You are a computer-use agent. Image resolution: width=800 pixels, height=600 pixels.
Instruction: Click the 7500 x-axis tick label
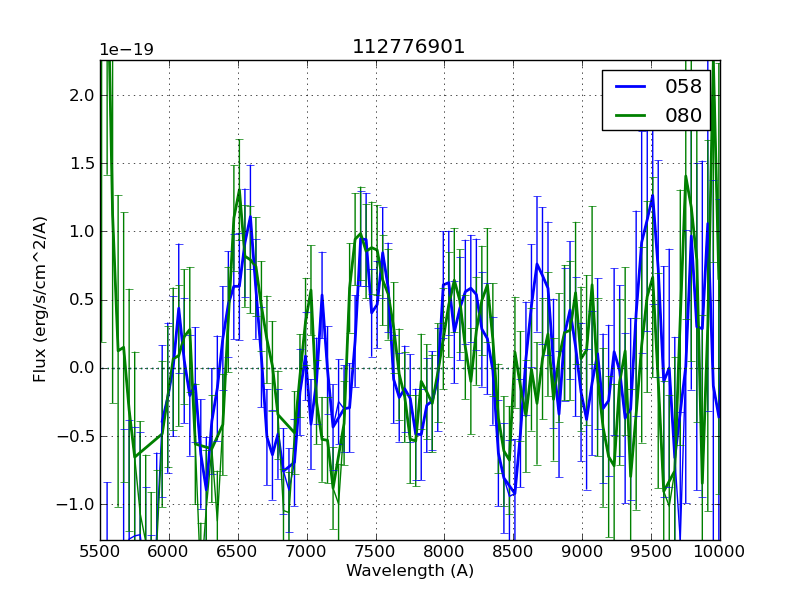click(376, 552)
